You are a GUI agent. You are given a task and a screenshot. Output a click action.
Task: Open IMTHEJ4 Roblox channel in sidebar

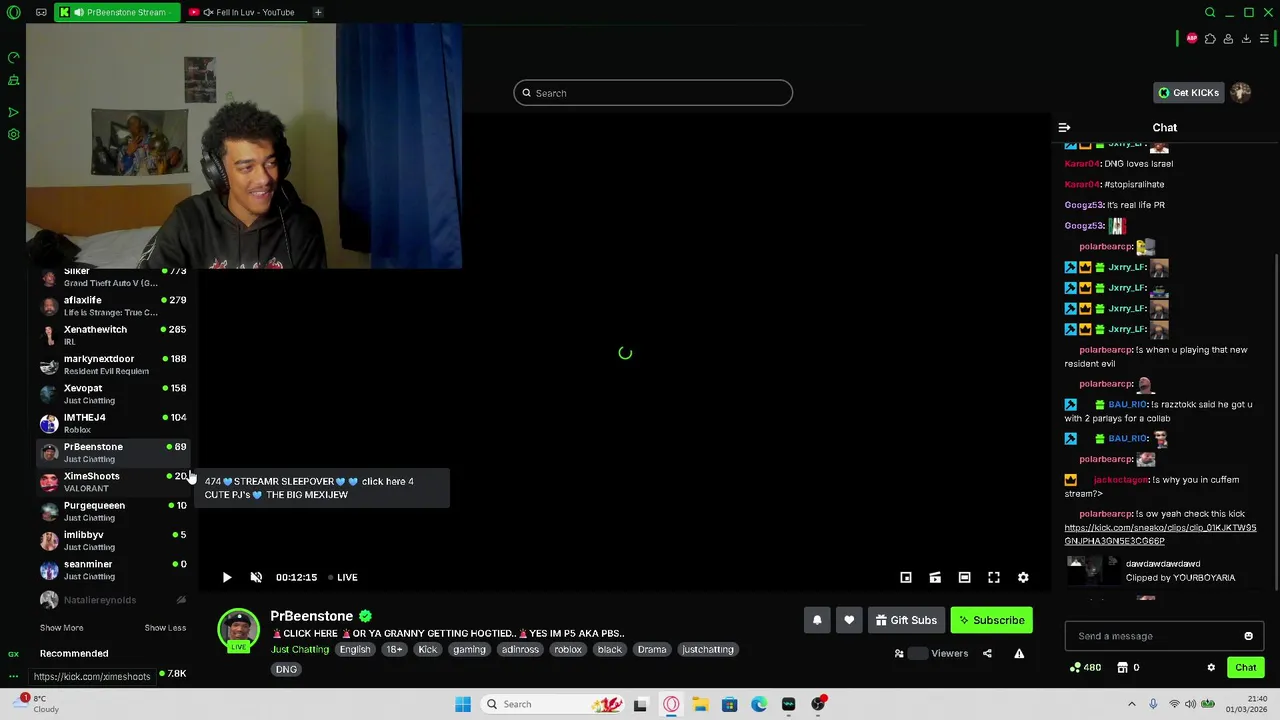point(113,423)
